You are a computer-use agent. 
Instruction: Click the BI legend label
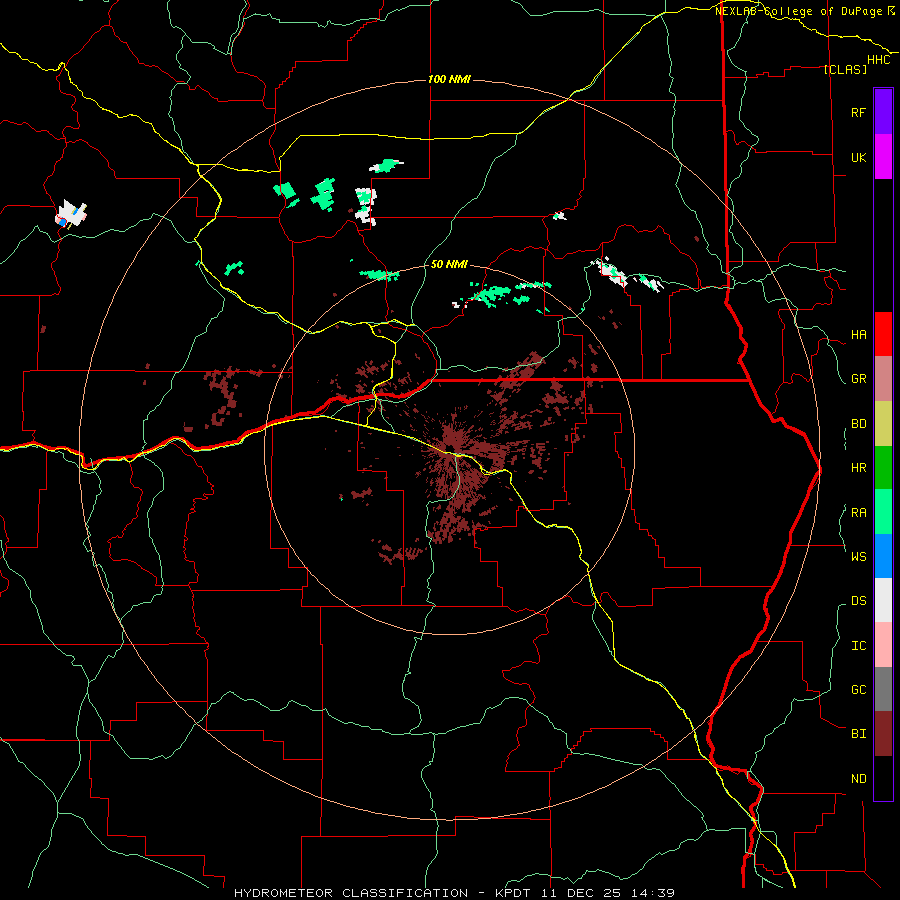858,734
